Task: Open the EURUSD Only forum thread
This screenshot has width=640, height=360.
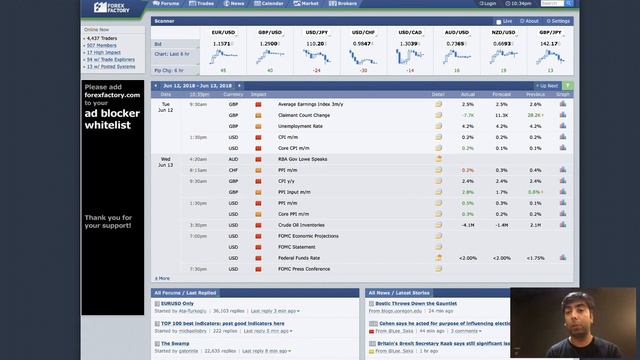Action: [177, 304]
